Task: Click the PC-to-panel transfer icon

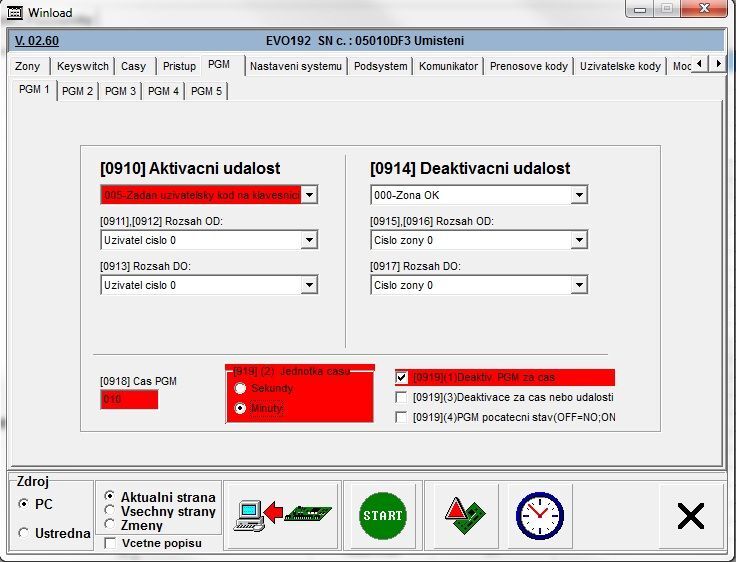Action: click(281, 515)
